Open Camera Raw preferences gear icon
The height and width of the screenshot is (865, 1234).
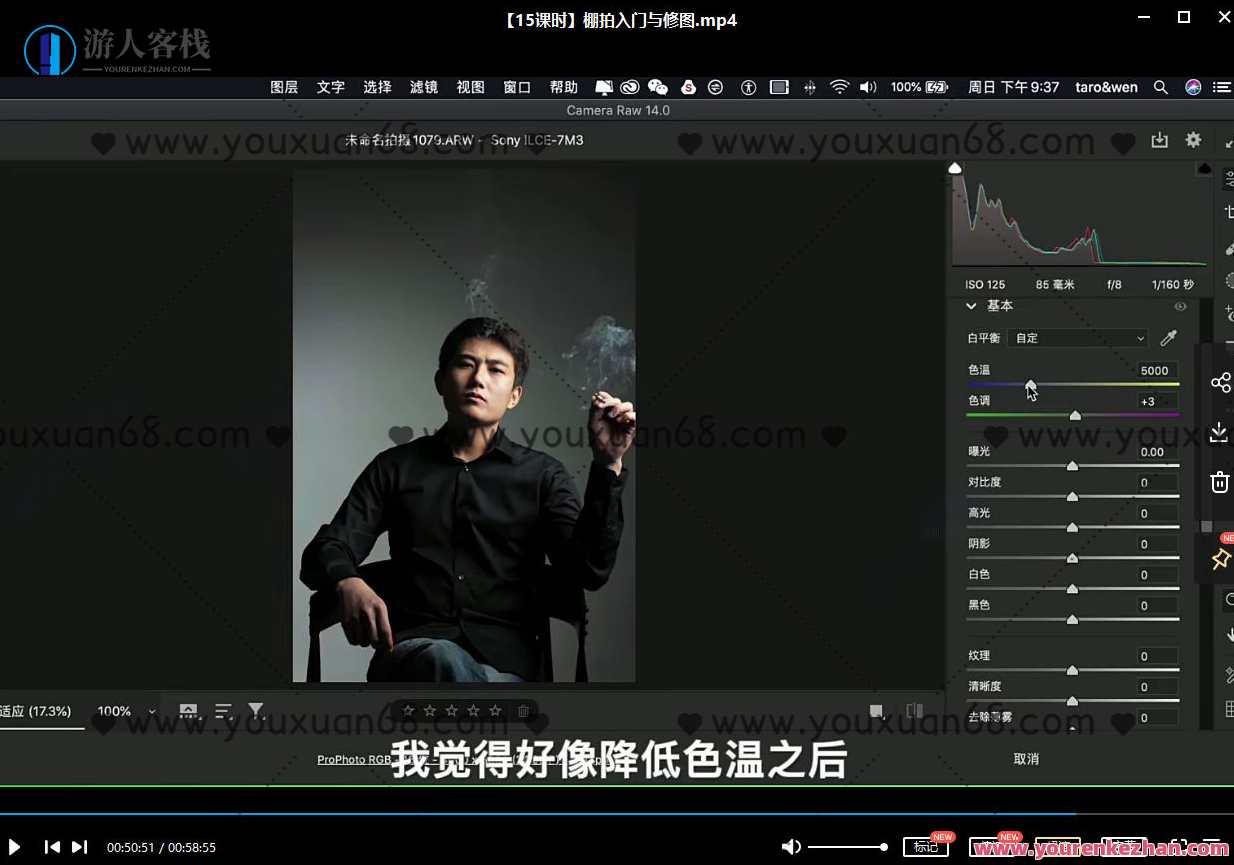(1193, 140)
